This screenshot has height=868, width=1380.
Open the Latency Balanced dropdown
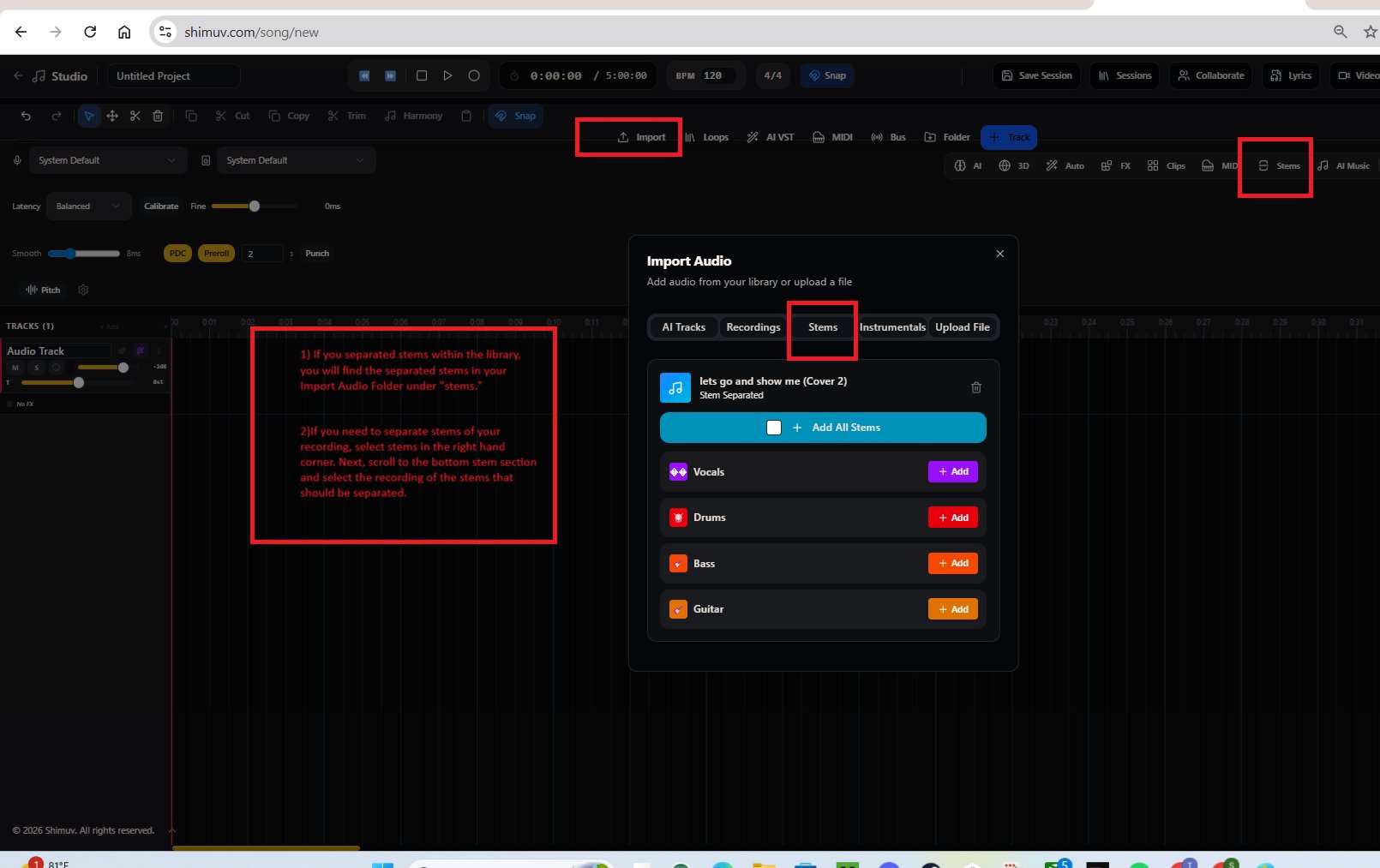(x=88, y=206)
